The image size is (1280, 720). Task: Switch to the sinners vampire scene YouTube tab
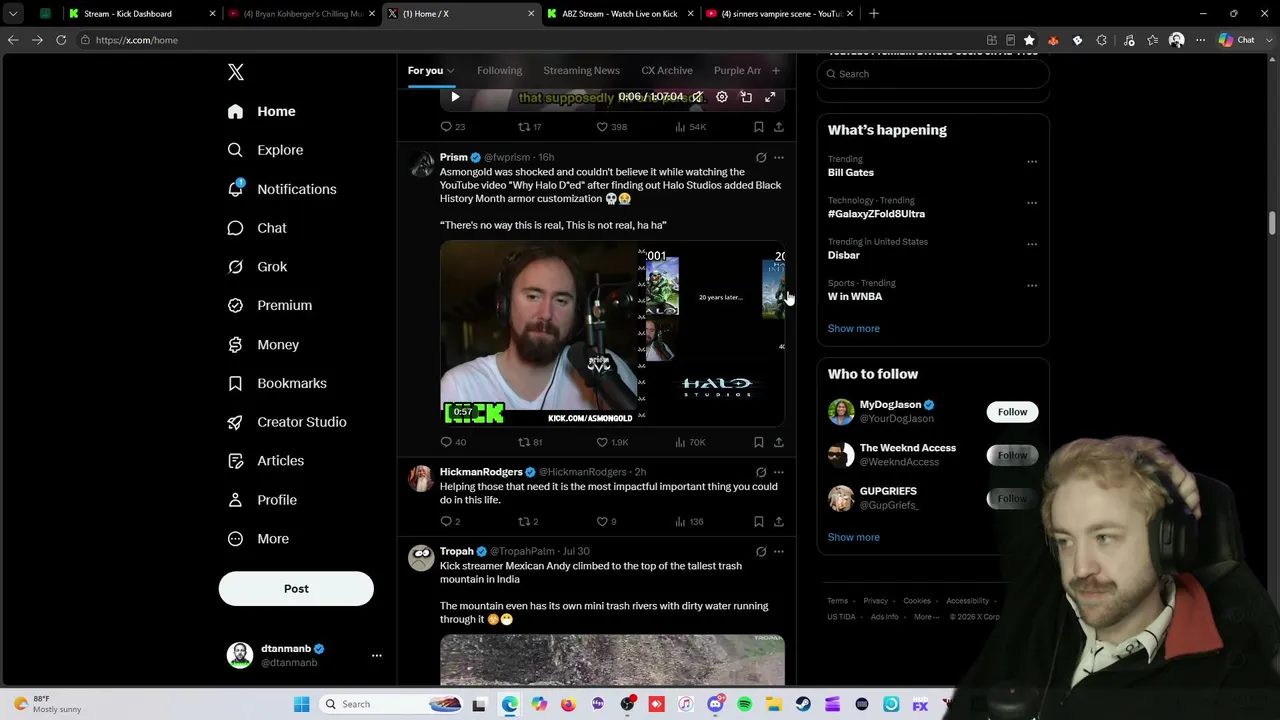[778, 14]
